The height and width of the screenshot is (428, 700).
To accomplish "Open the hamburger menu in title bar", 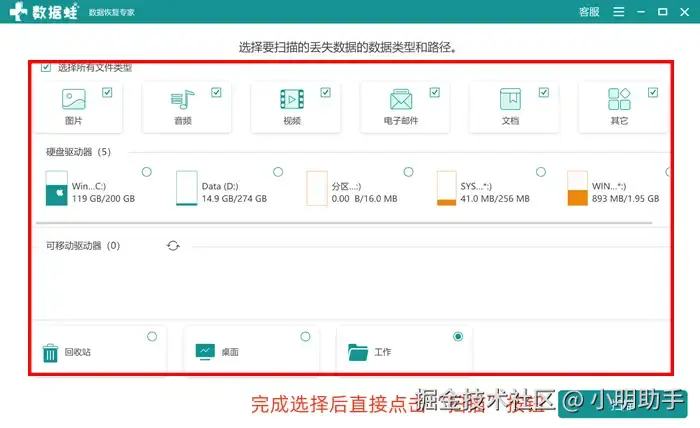I will pyautogui.click(x=619, y=12).
